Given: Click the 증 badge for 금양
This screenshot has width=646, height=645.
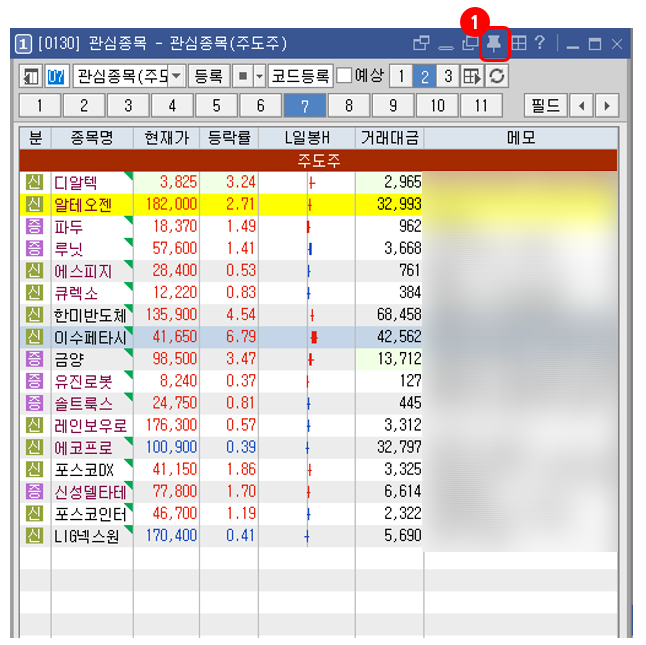Looking at the screenshot, I should click(35, 359).
